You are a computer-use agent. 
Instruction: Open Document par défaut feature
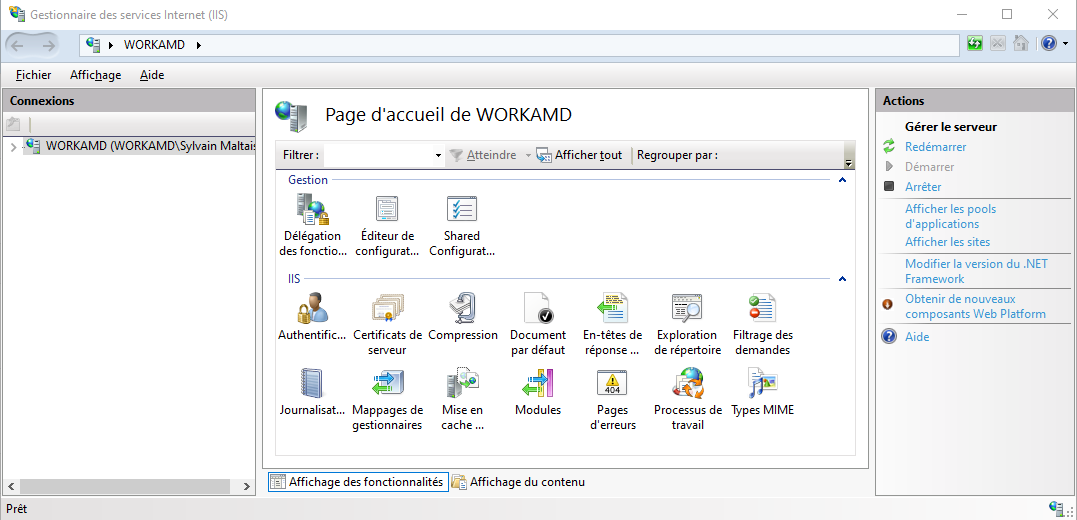click(x=537, y=309)
